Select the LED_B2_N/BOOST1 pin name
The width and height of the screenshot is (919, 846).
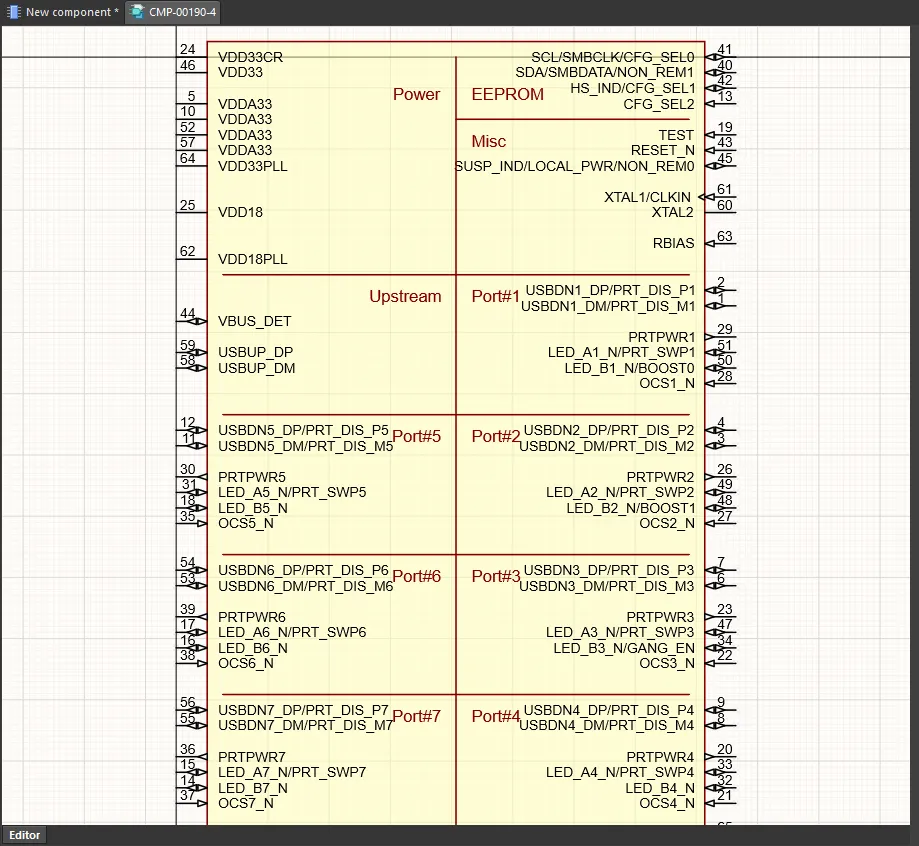tap(631, 508)
